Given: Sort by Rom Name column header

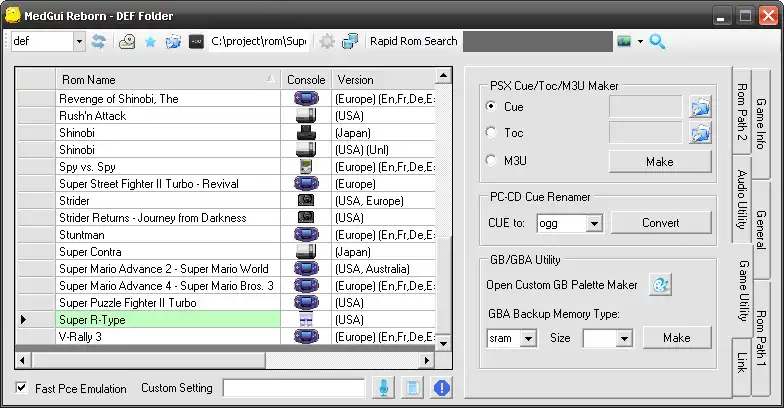Looking at the screenshot, I should pos(168,80).
